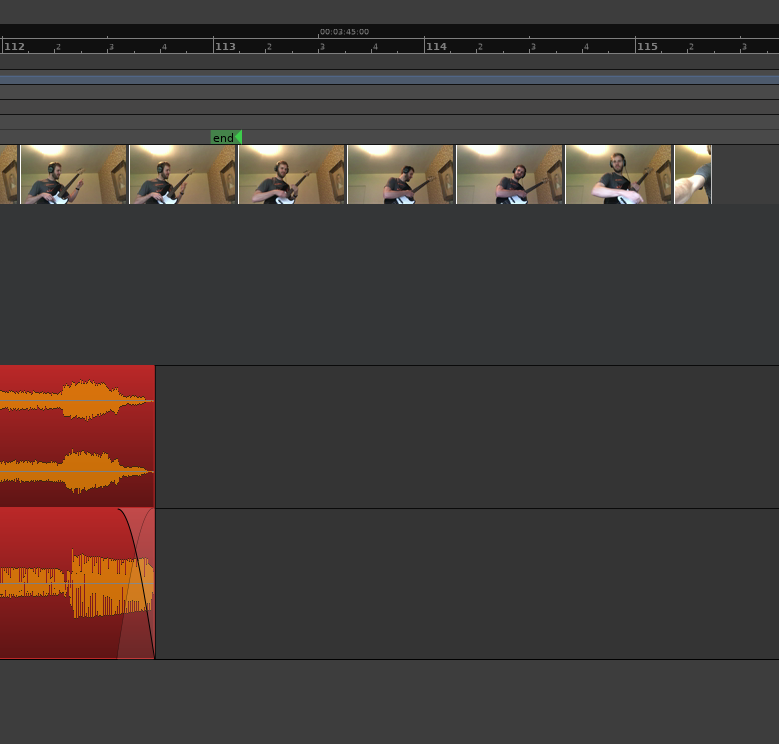Image resolution: width=779 pixels, height=744 pixels.
Task: Select the fourth full video frame thumbnail
Action: point(401,175)
